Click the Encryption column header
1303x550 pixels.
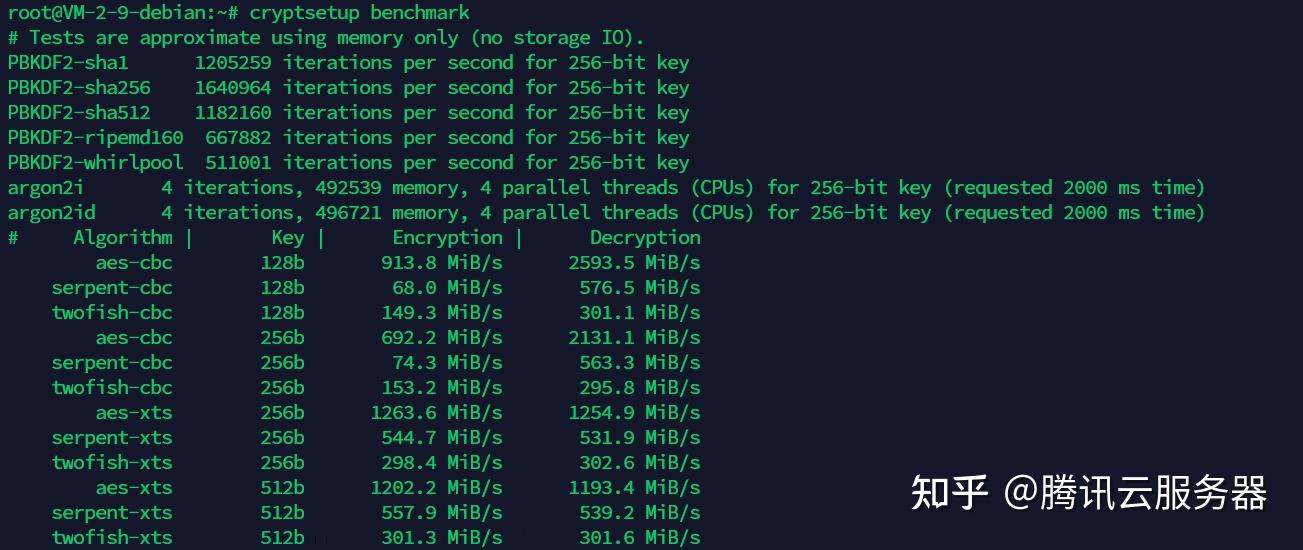coord(447,237)
